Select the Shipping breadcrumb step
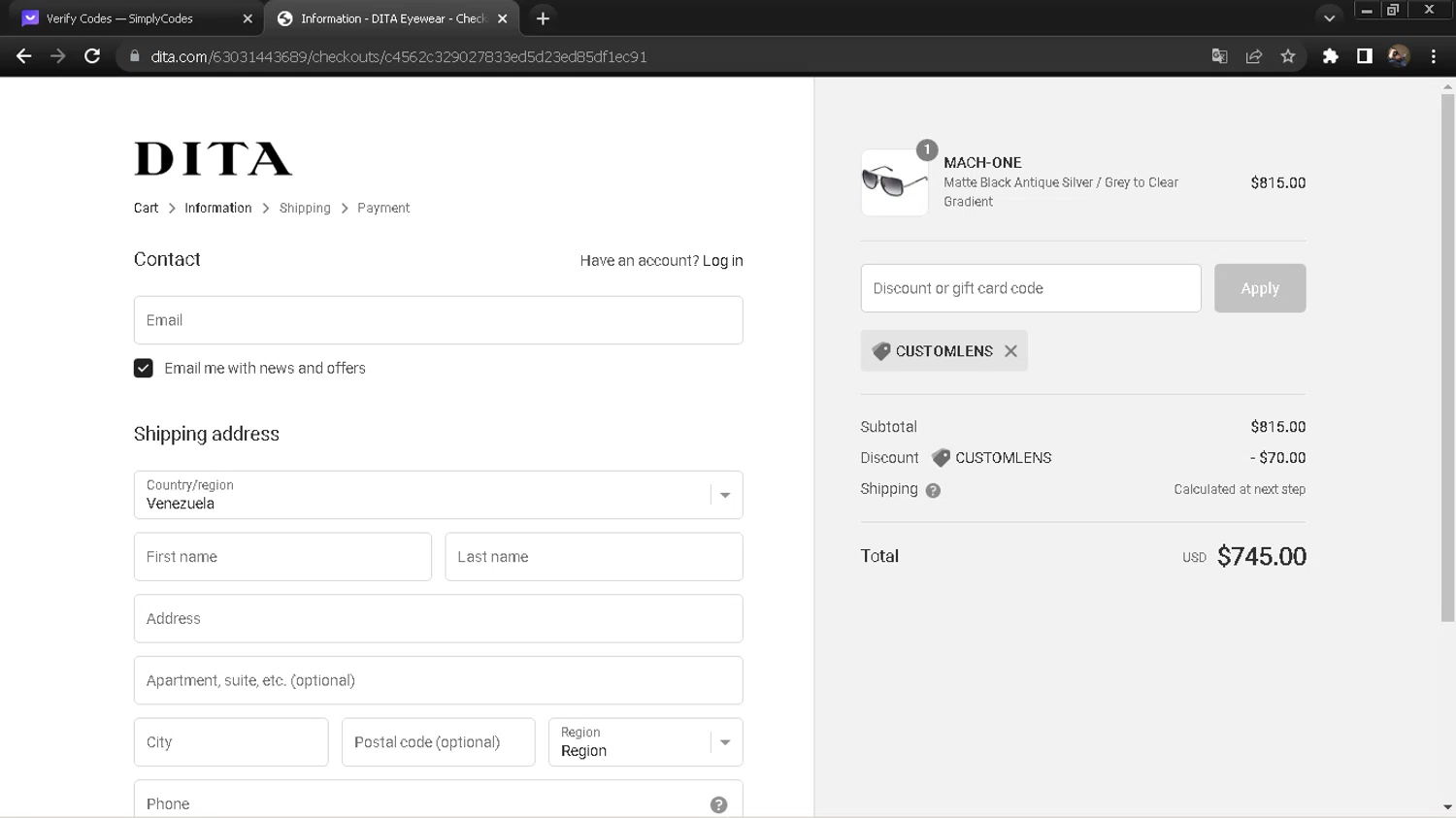 point(305,208)
